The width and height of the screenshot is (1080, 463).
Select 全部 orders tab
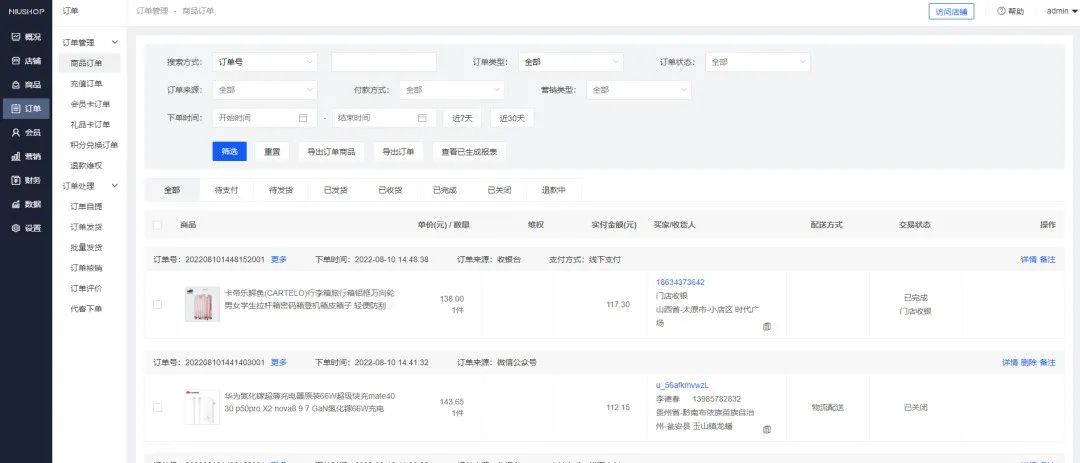click(x=172, y=190)
